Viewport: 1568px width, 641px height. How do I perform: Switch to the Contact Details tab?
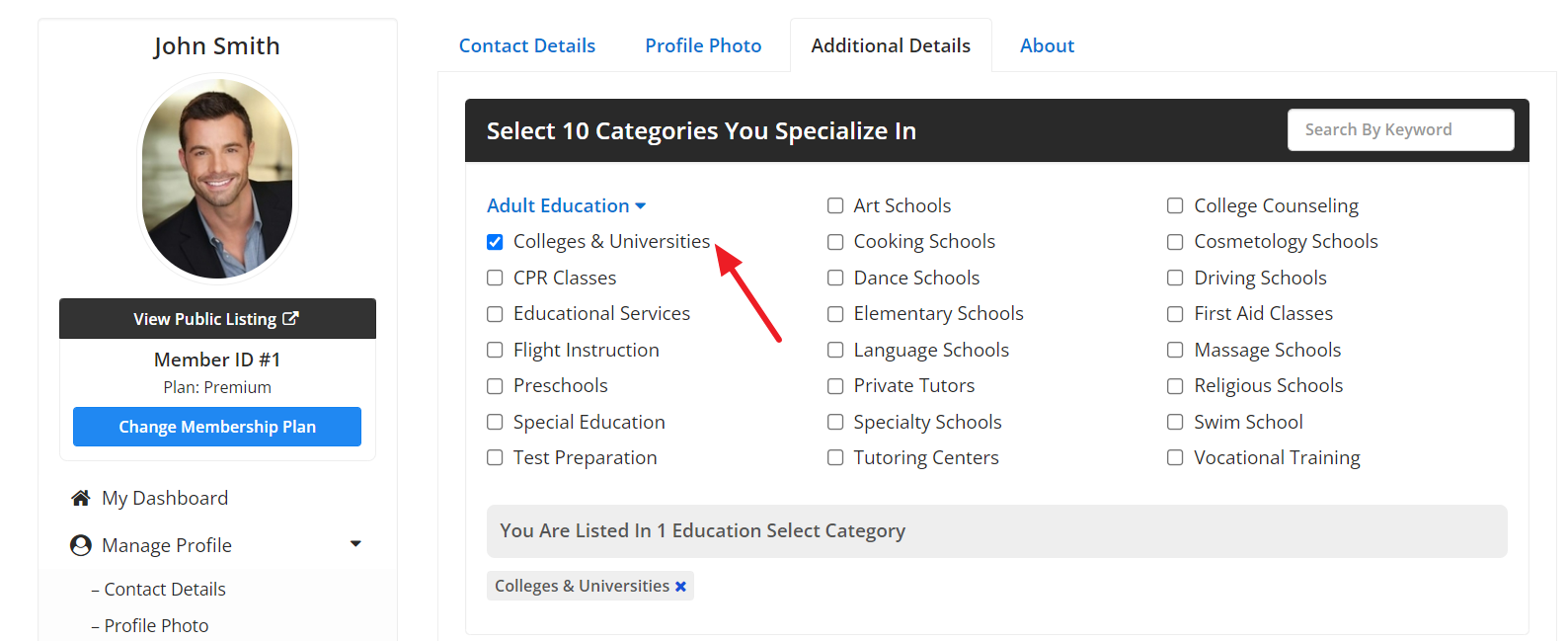pos(527,45)
